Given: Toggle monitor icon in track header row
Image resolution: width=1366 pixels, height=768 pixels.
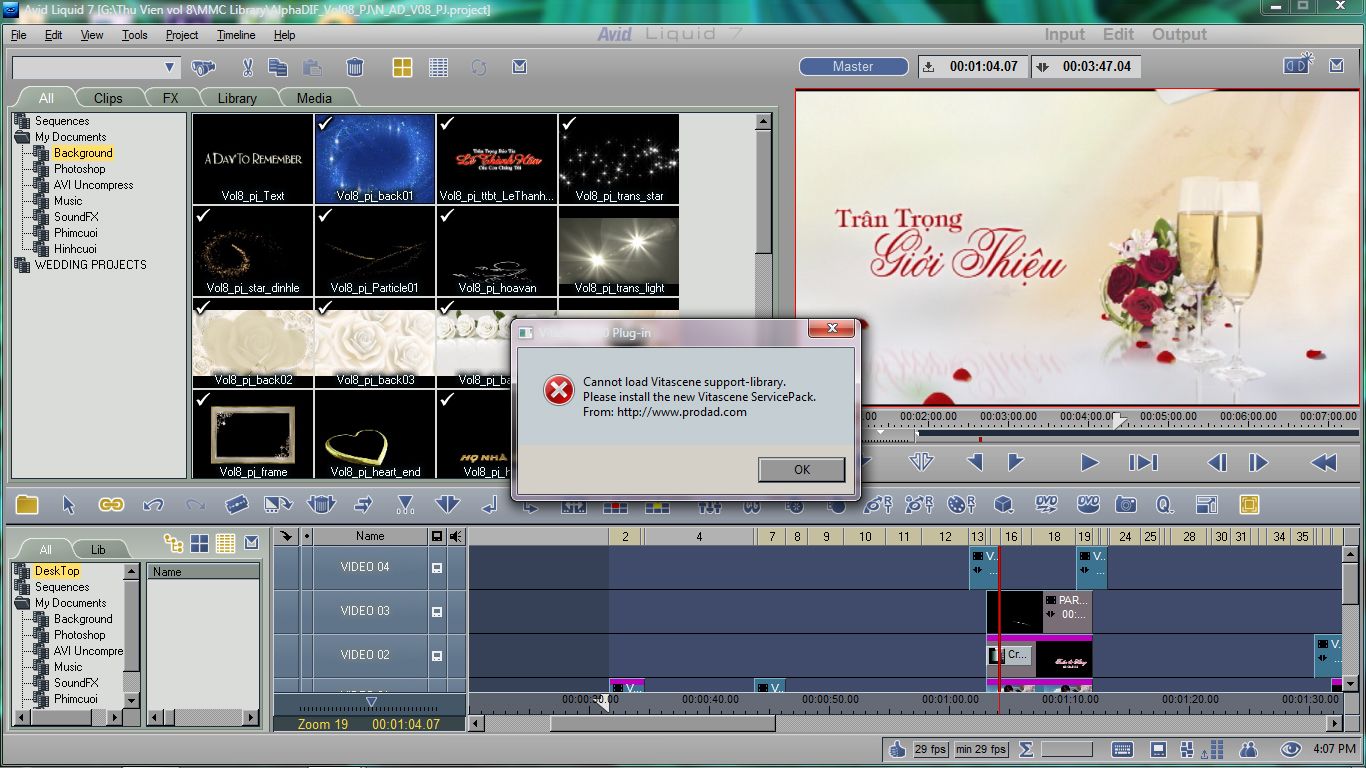Looking at the screenshot, I should click(436, 537).
